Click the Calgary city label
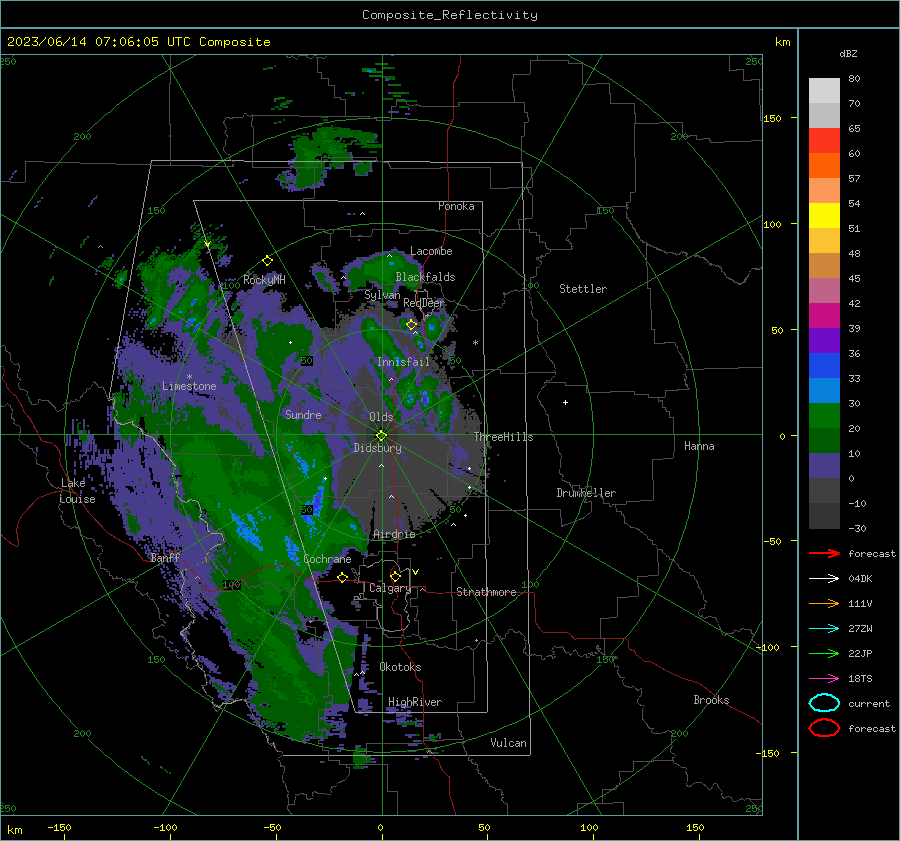The height and width of the screenshot is (841, 900). click(390, 588)
